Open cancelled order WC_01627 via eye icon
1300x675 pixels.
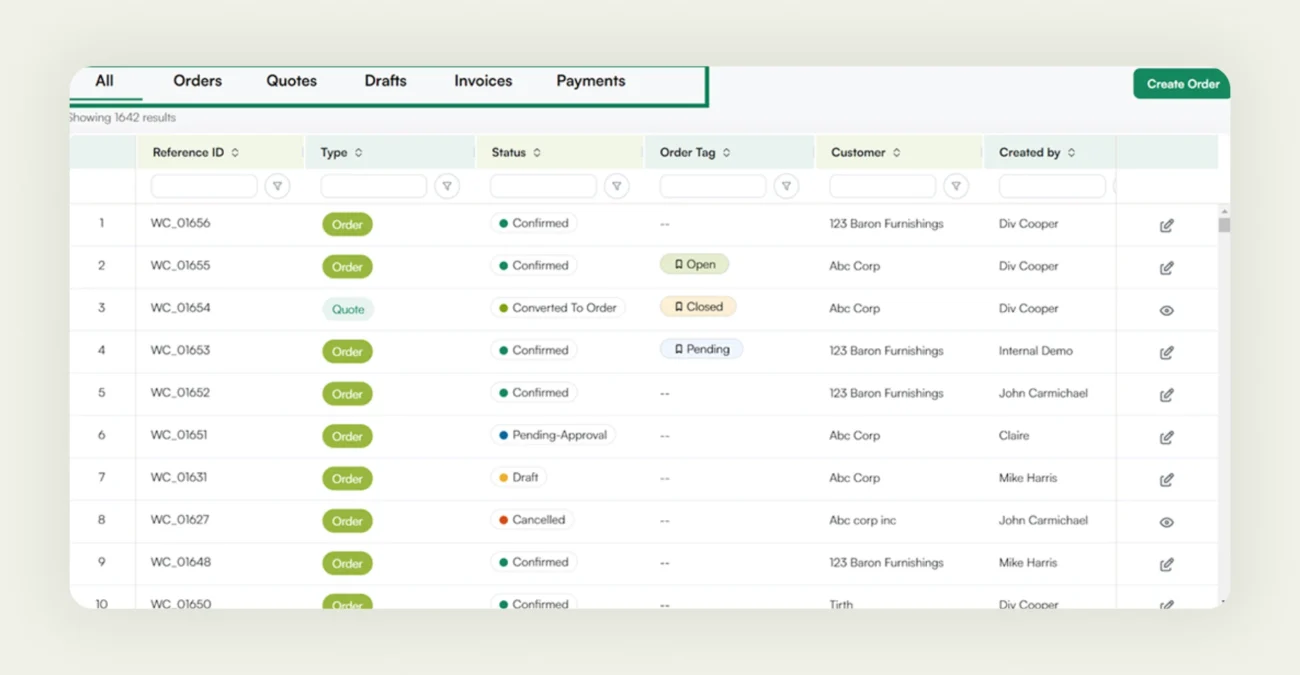pyautogui.click(x=1166, y=521)
